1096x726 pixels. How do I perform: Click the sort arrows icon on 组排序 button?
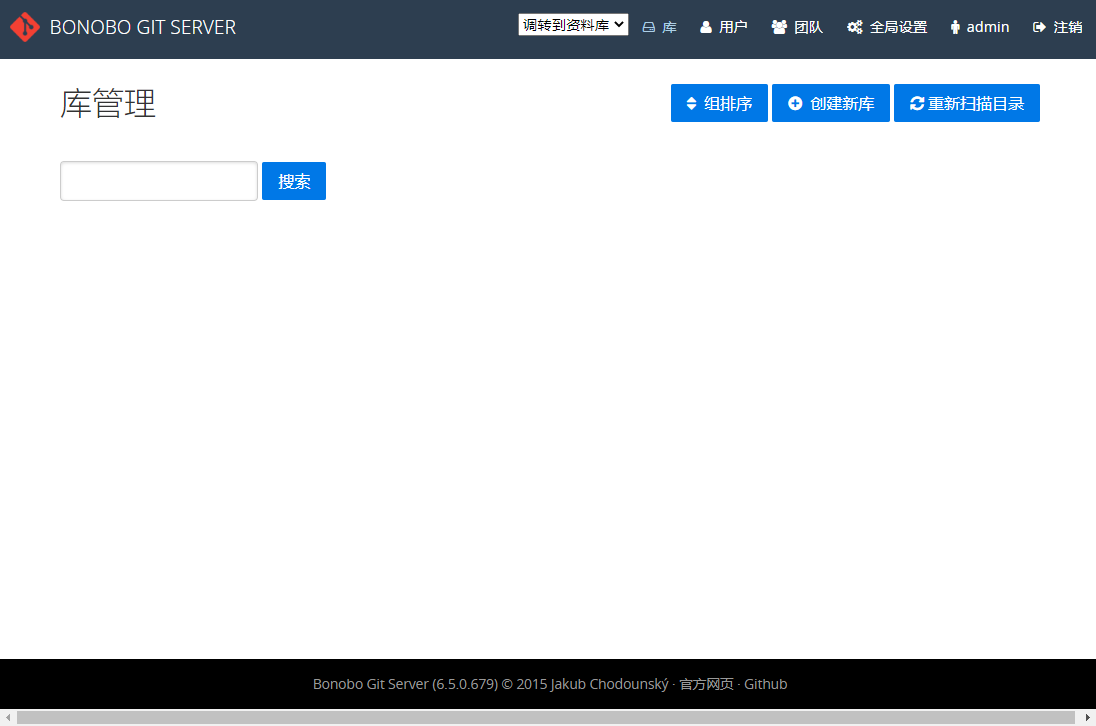[689, 102]
